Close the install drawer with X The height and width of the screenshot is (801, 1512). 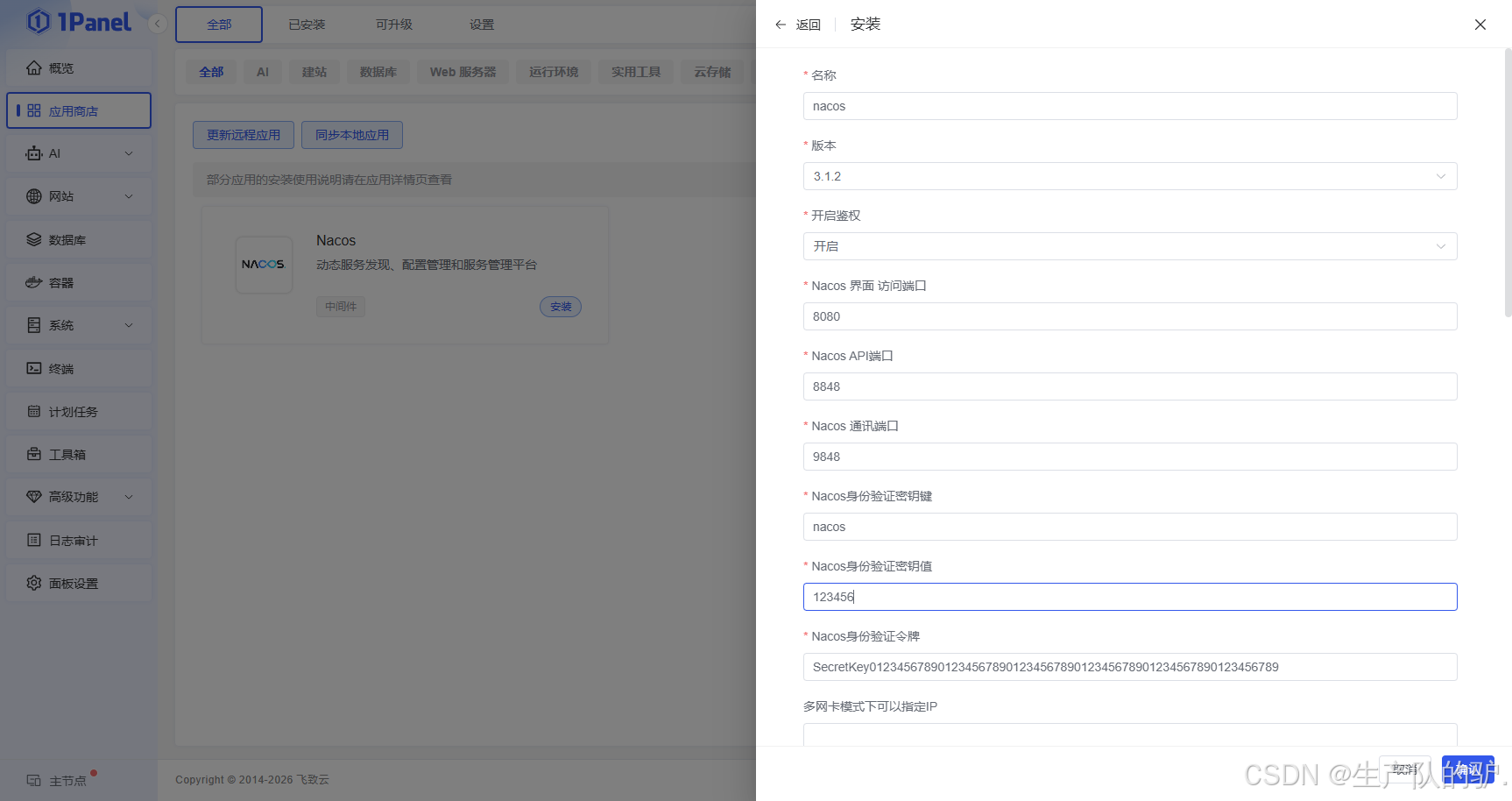tap(1480, 25)
